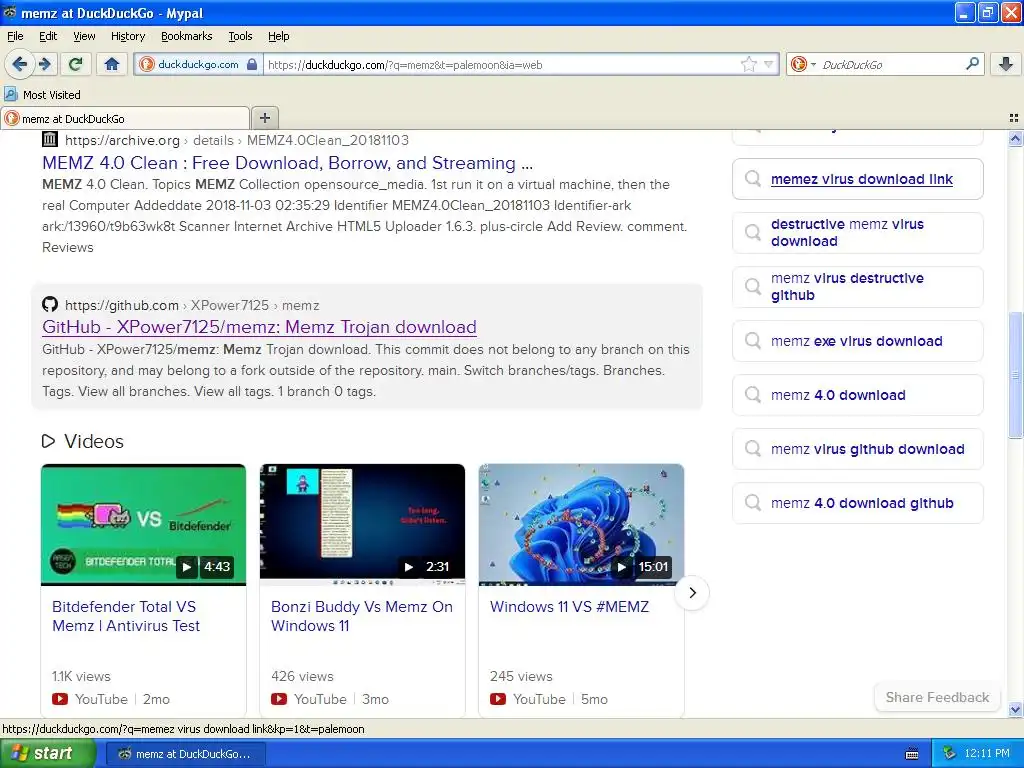Image resolution: width=1024 pixels, height=768 pixels.
Task: Click the vertical scrollbar thumb
Action: coord(1015,376)
